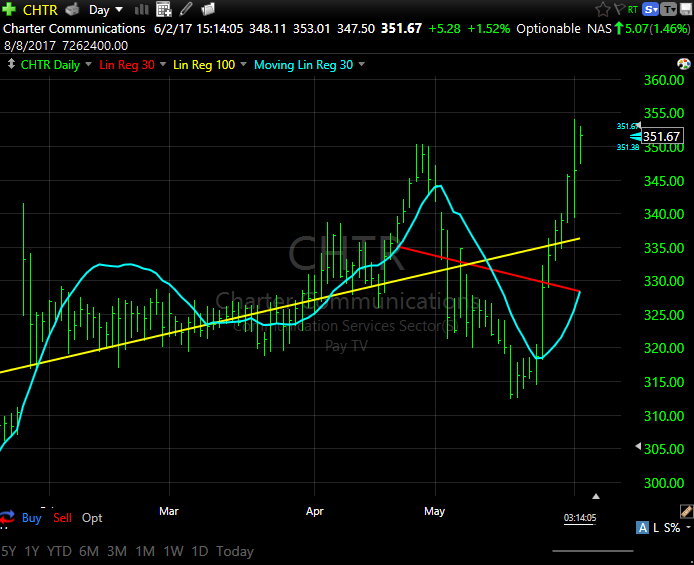694x565 pixels.
Task: Click the bar chart style icon
Action: click(x=142, y=9)
